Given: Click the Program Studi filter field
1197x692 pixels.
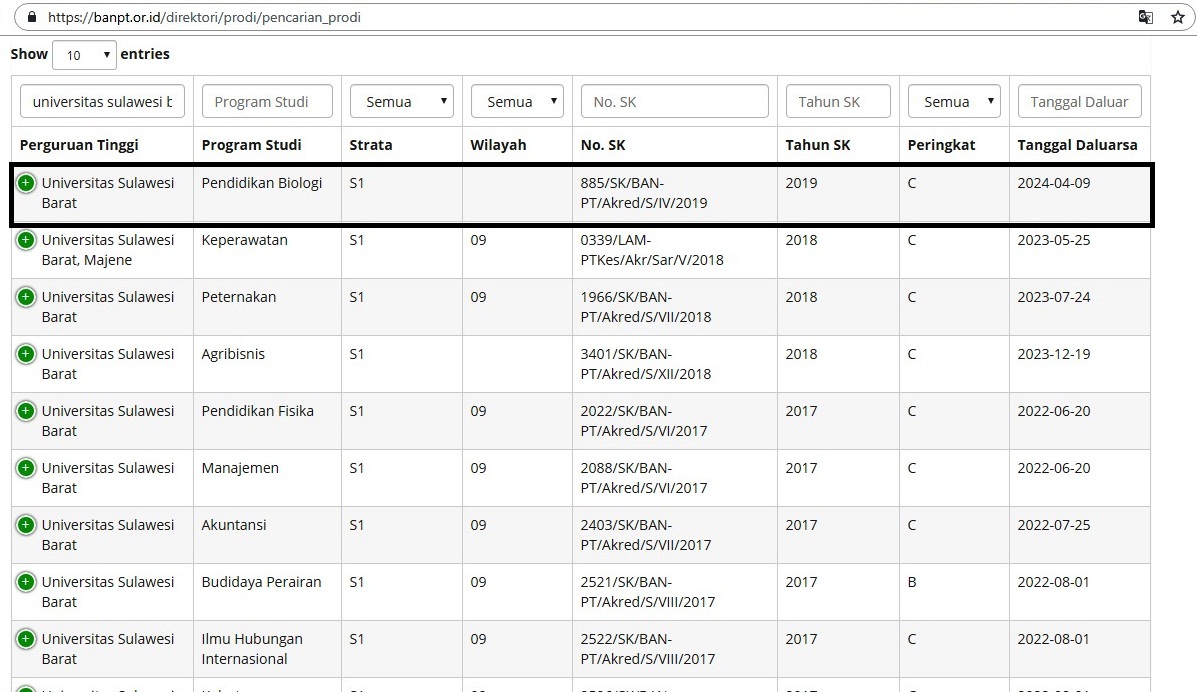Looking at the screenshot, I should point(267,101).
